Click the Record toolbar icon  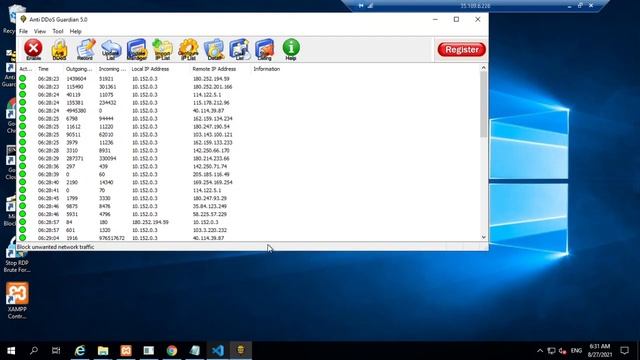point(85,49)
